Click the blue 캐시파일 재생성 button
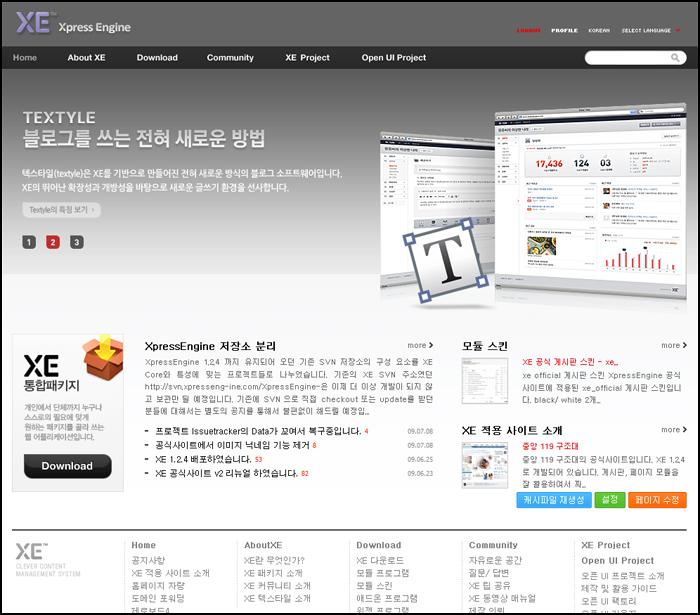Screen dimensions: 700x615 click(554, 500)
